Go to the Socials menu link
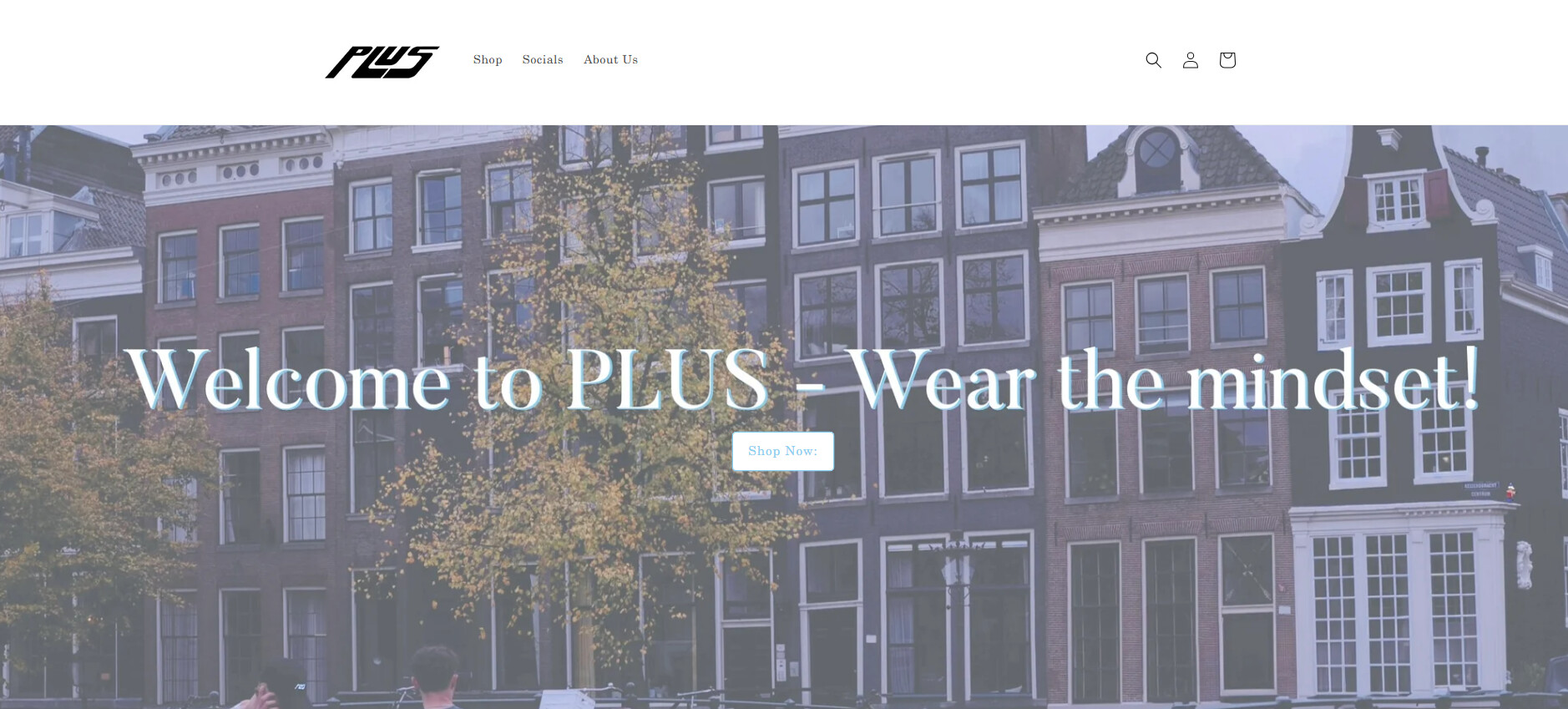Viewport: 1568px width, 709px height. pos(543,60)
